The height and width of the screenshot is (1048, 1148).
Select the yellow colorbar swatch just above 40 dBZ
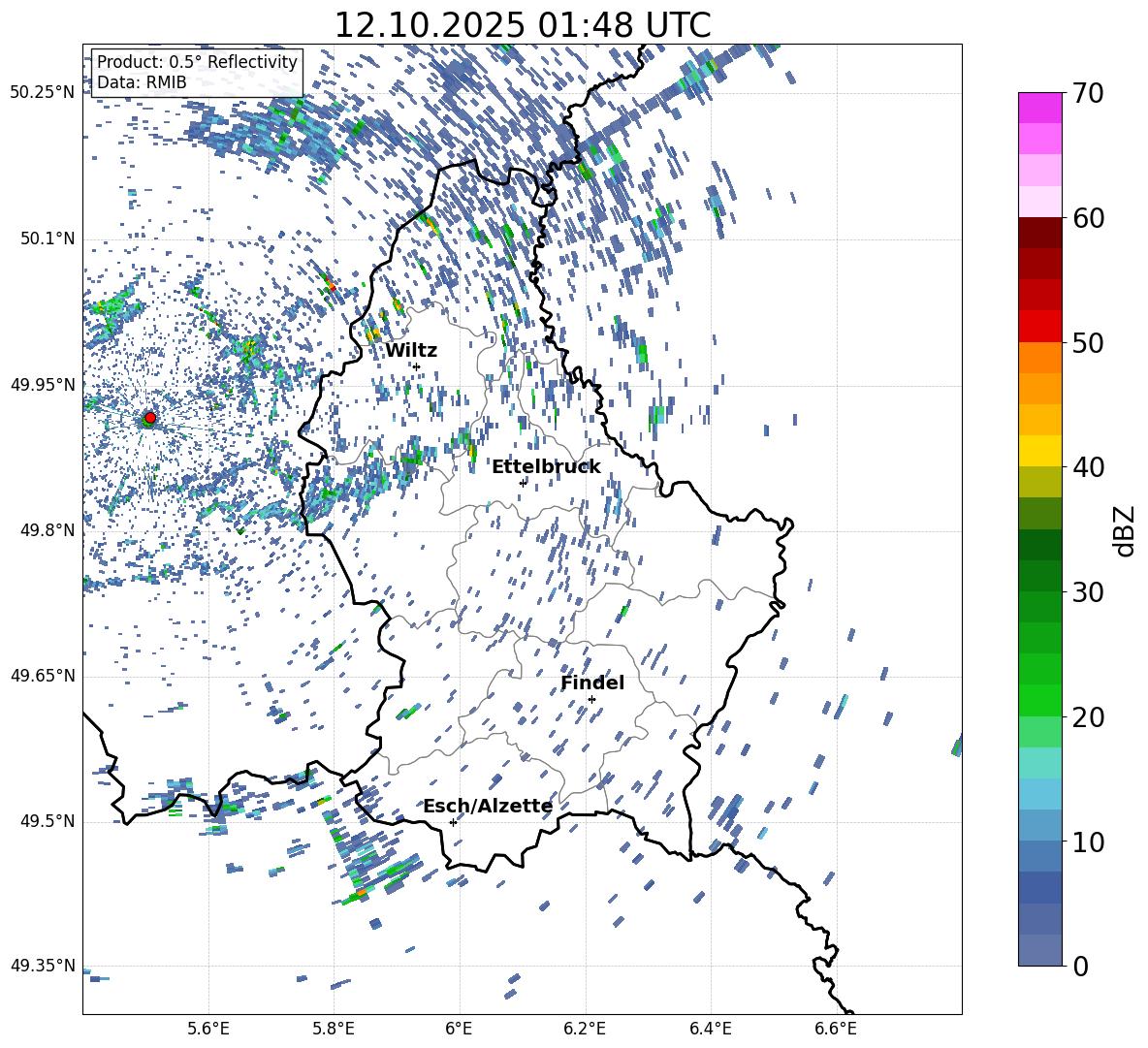click(1040, 451)
